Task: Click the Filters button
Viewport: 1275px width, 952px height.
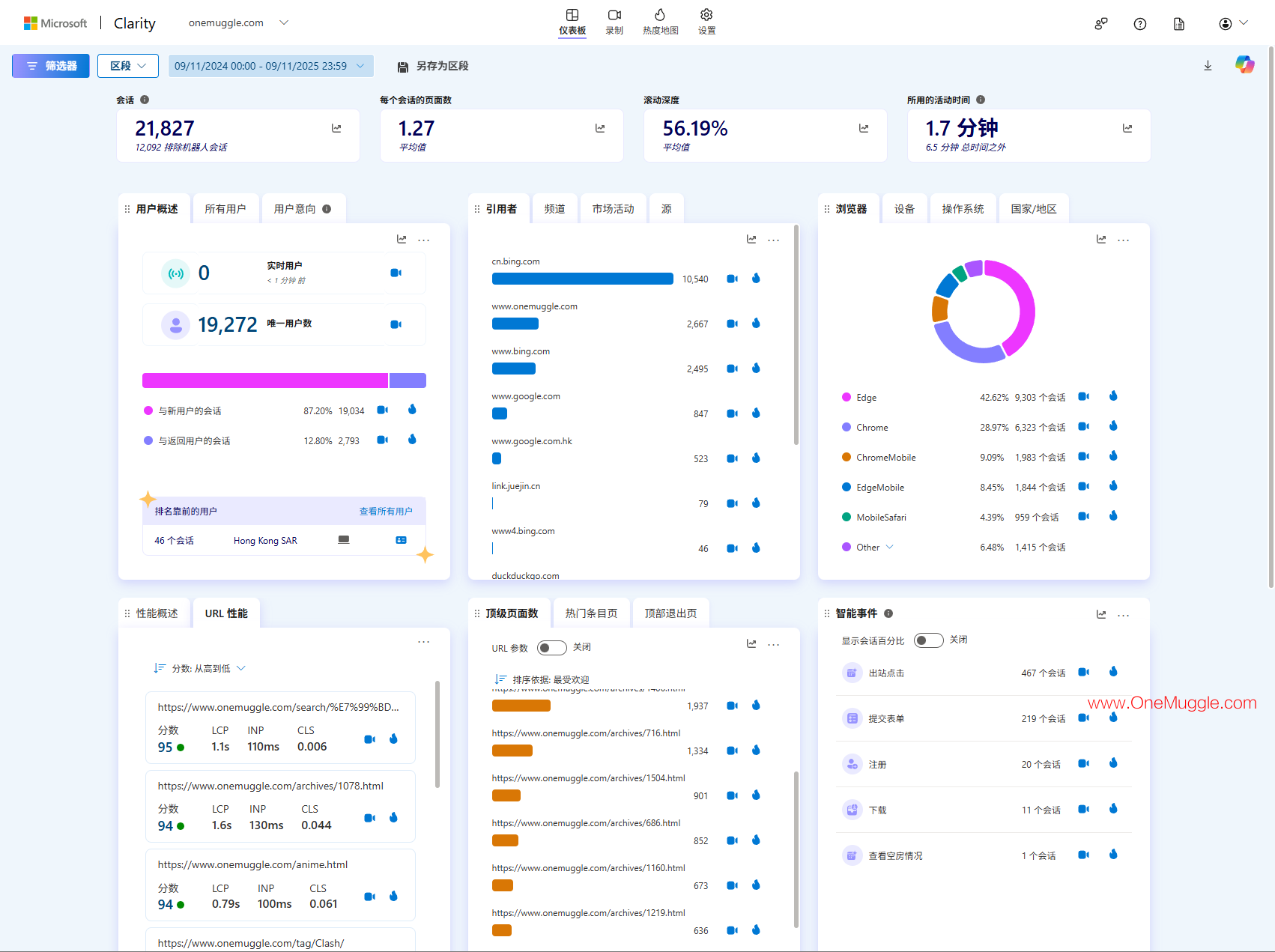Action: pyautogui.click(x=51, y=66)
